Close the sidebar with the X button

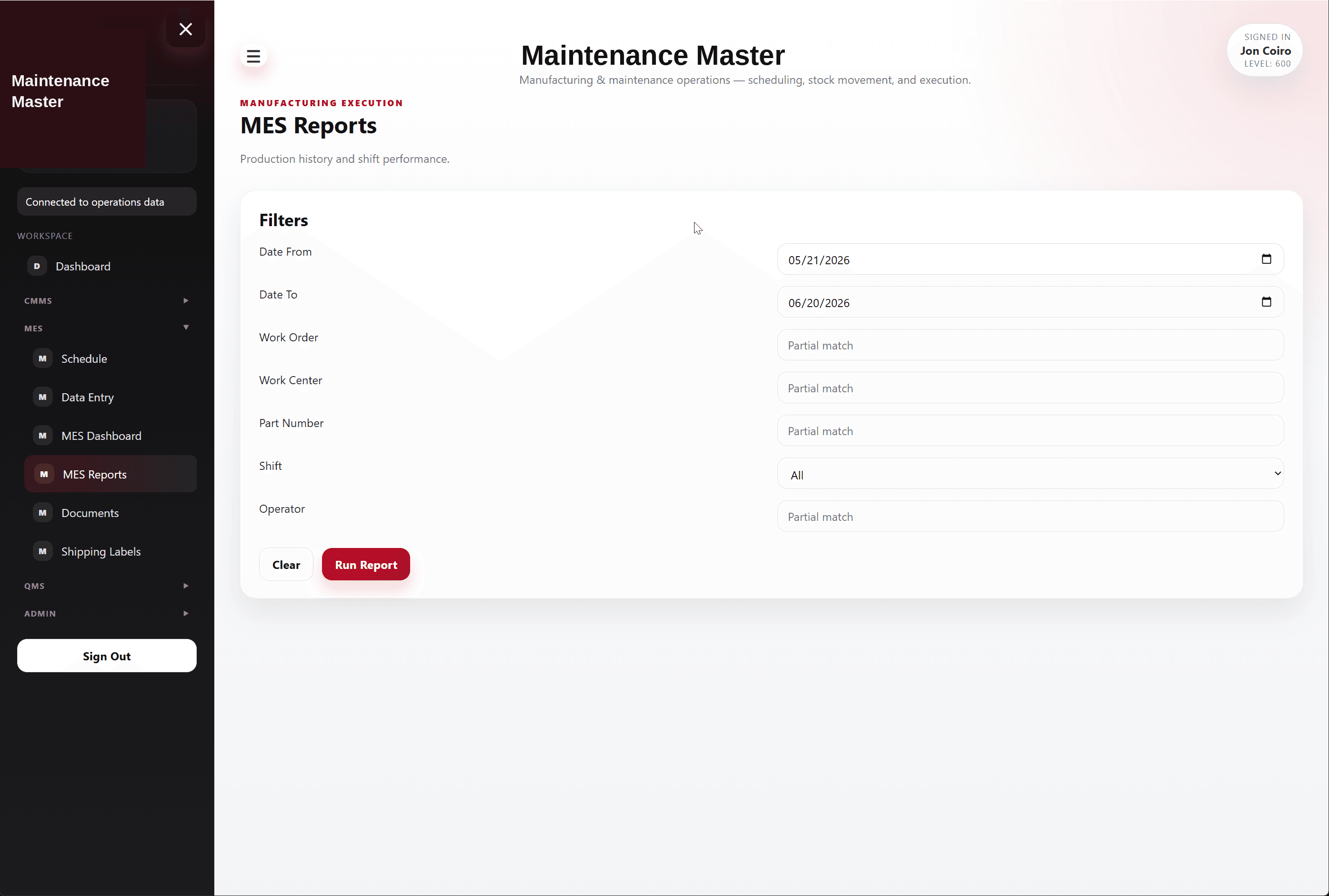pyautogui.click(x=186, y=29)
